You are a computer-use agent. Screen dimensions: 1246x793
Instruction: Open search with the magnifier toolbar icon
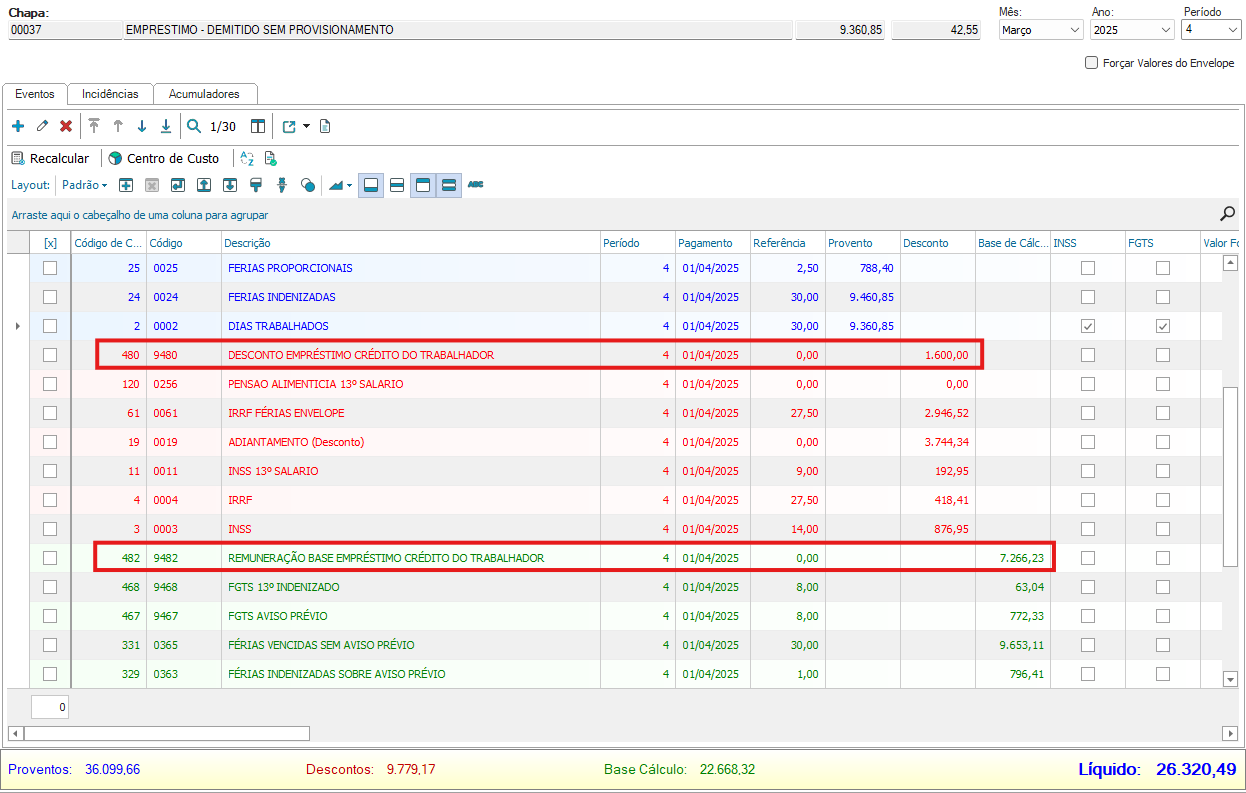click(194, 126)
